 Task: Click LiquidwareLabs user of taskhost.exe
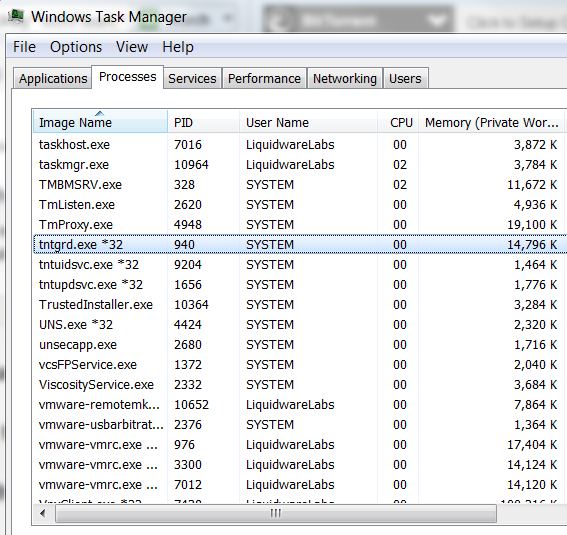[x=290, y=145]
